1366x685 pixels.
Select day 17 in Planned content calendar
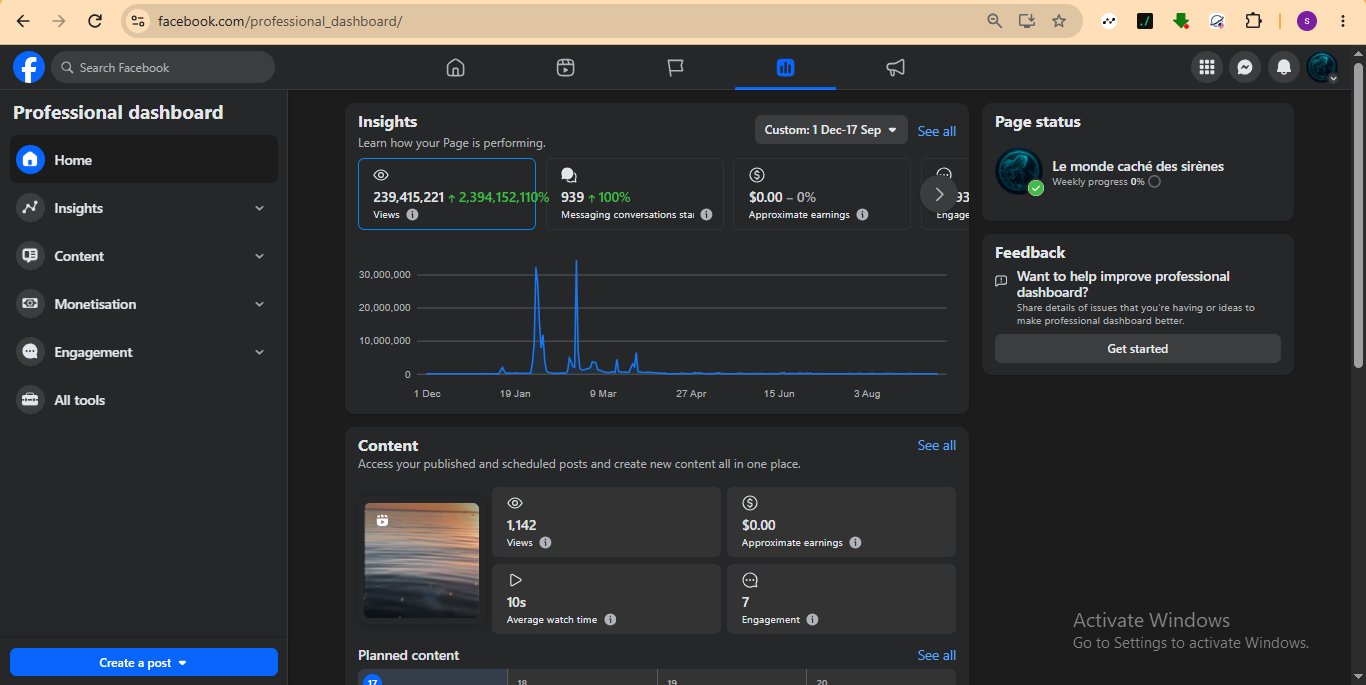pos(372,680)
